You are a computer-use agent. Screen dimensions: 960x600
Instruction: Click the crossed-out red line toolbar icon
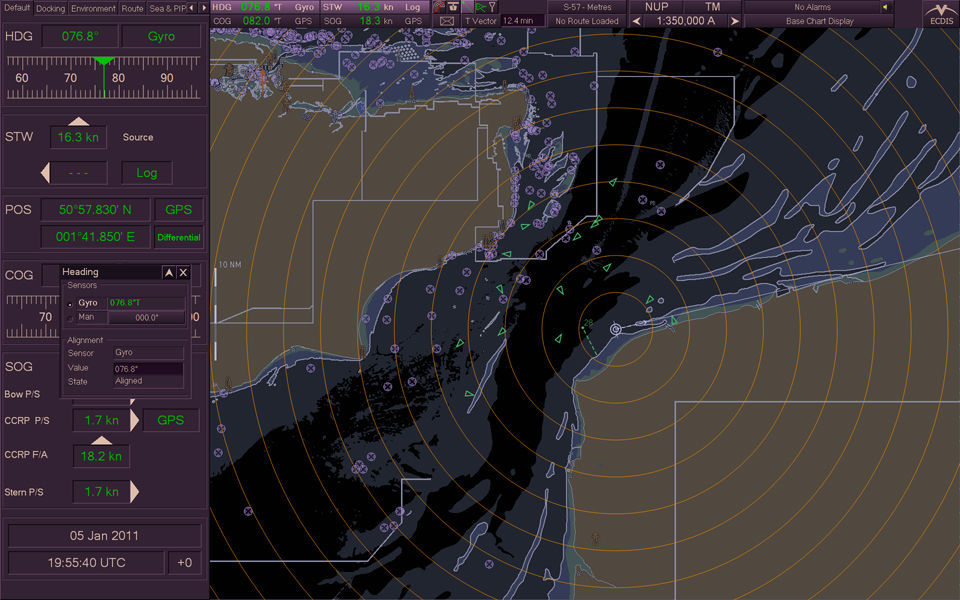[438, 7]
